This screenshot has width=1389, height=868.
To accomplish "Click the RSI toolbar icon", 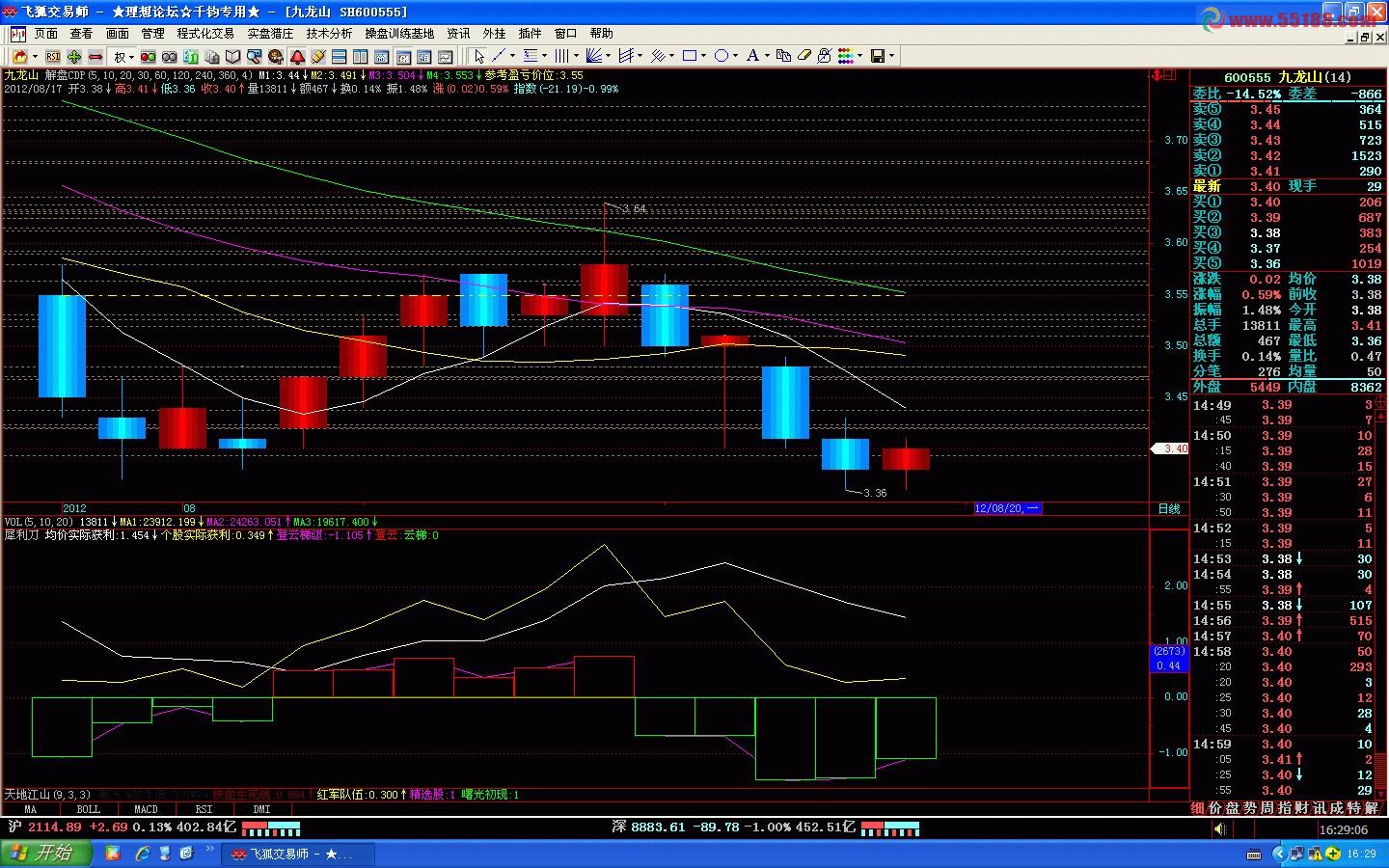I will pyautogui.click(x=53, y=57).
